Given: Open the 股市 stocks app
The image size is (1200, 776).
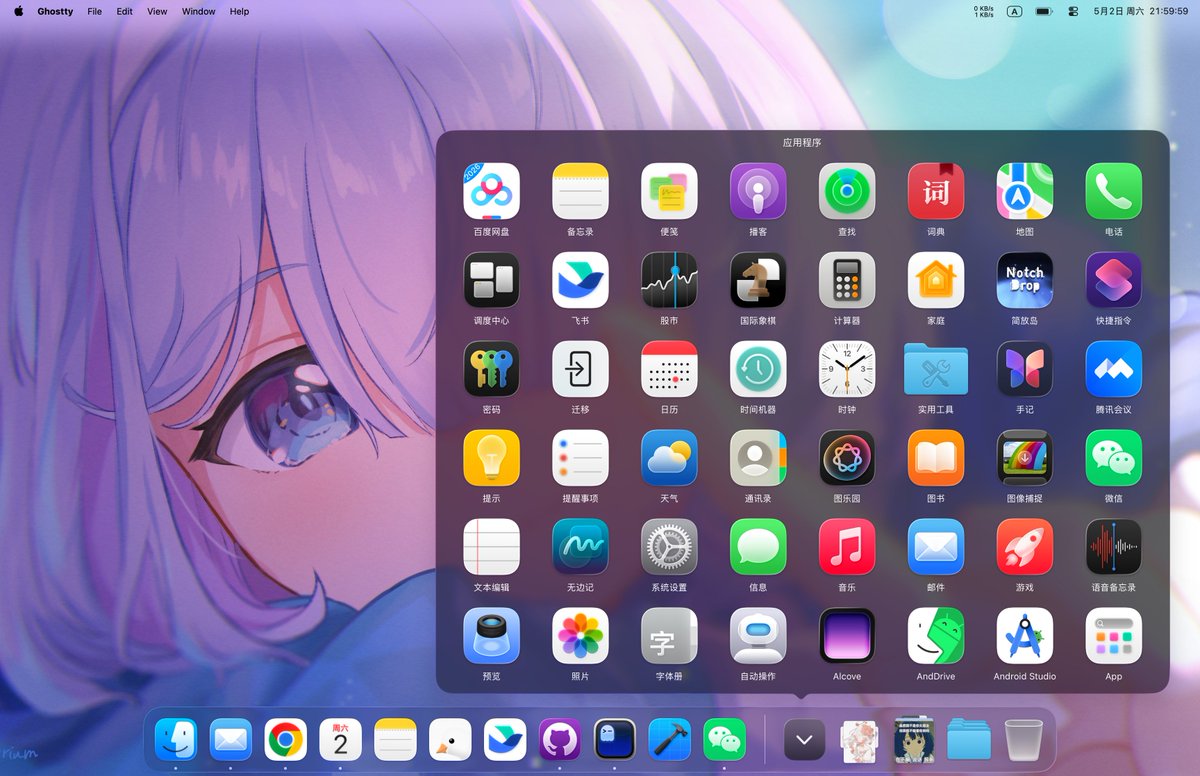Looking at the screenshot, I should (x=669, y=280).
